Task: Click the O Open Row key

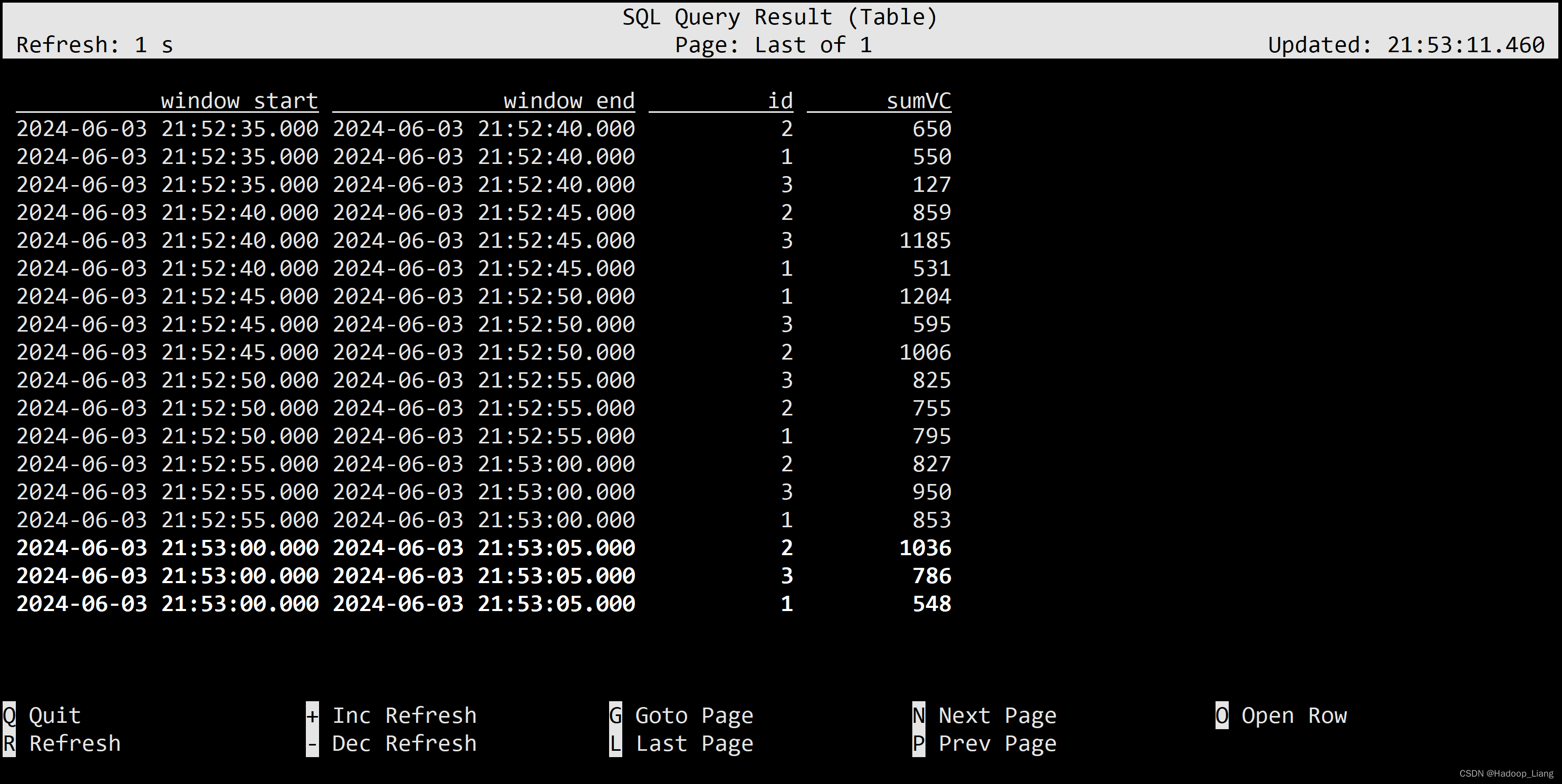Action: click(1222, 715)
